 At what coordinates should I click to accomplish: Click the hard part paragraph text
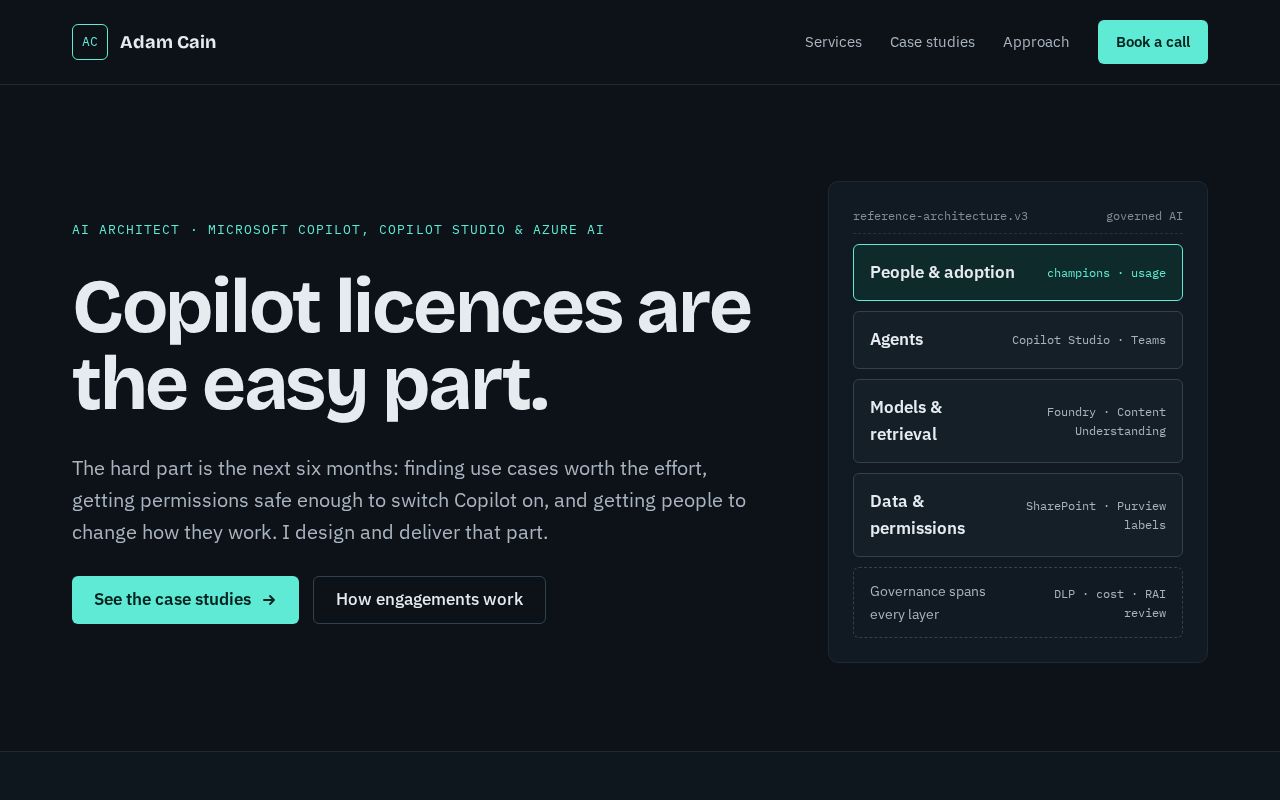pos(409,500)
